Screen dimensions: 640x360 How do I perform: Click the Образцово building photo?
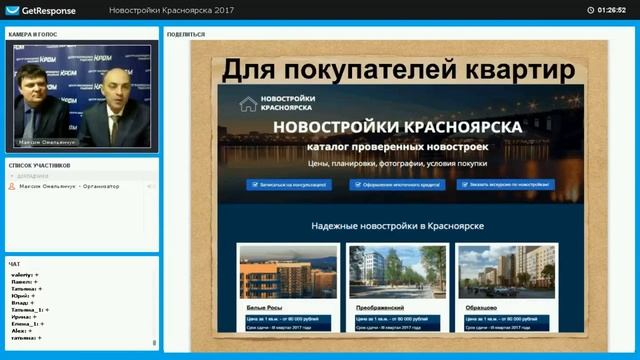[507, 272]
